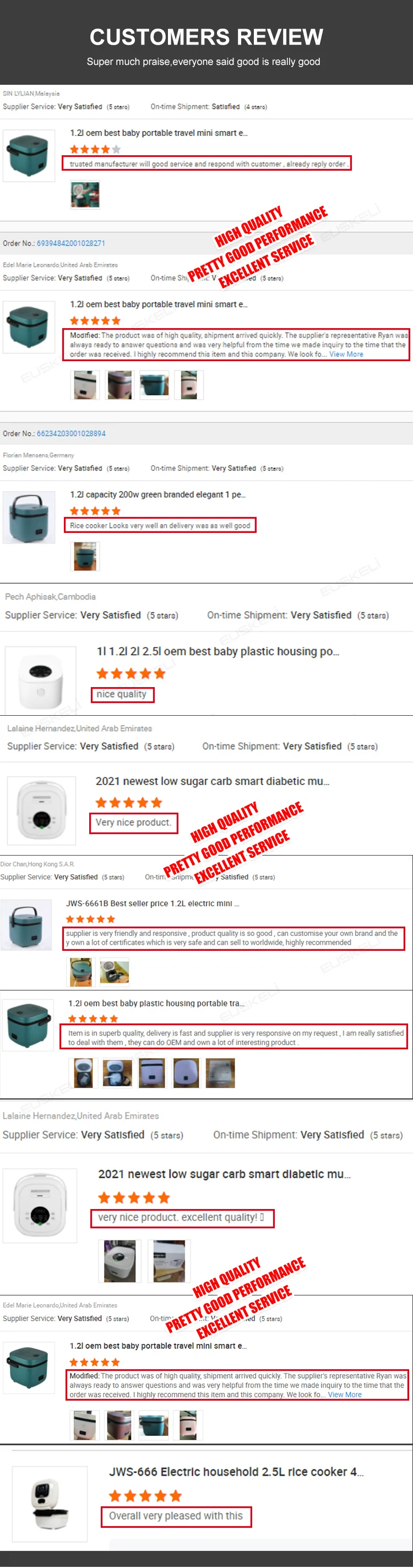The image size is (413, 1568).
Task: Open review photo under SIN LYLIAN's comment
Action: click(85, 195)
